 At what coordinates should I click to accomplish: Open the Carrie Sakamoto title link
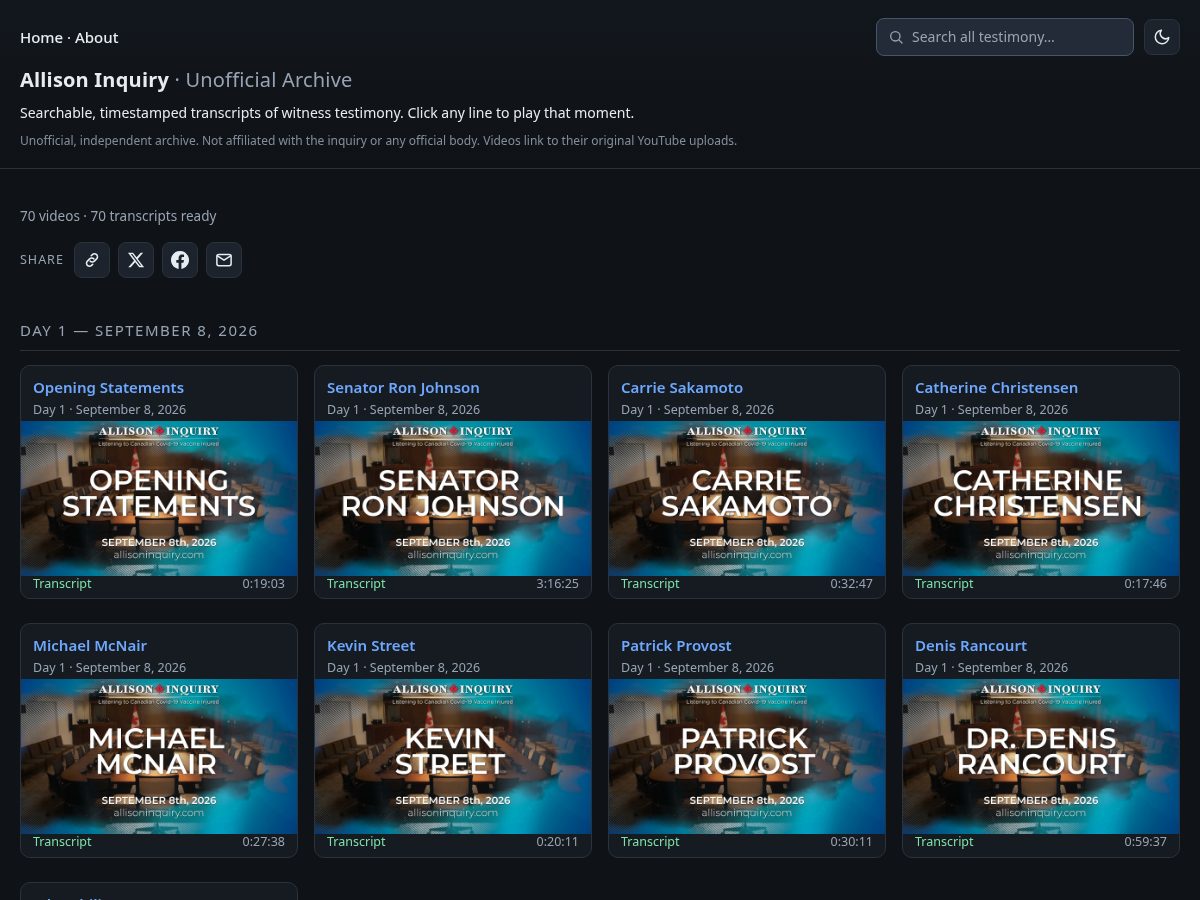[682, 388]
